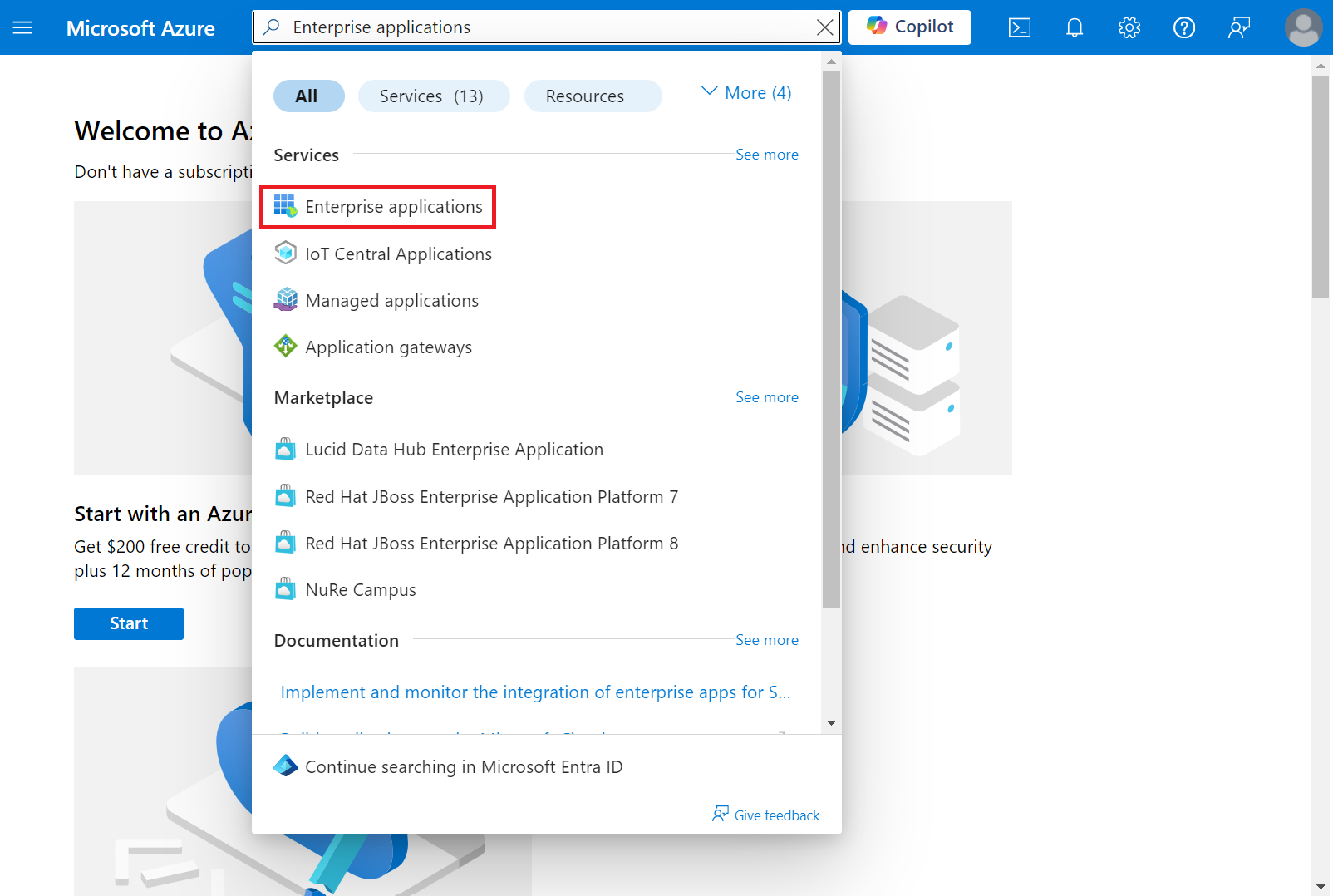
Task: Open the account avatar menu
Action: tap(1303, 27)
